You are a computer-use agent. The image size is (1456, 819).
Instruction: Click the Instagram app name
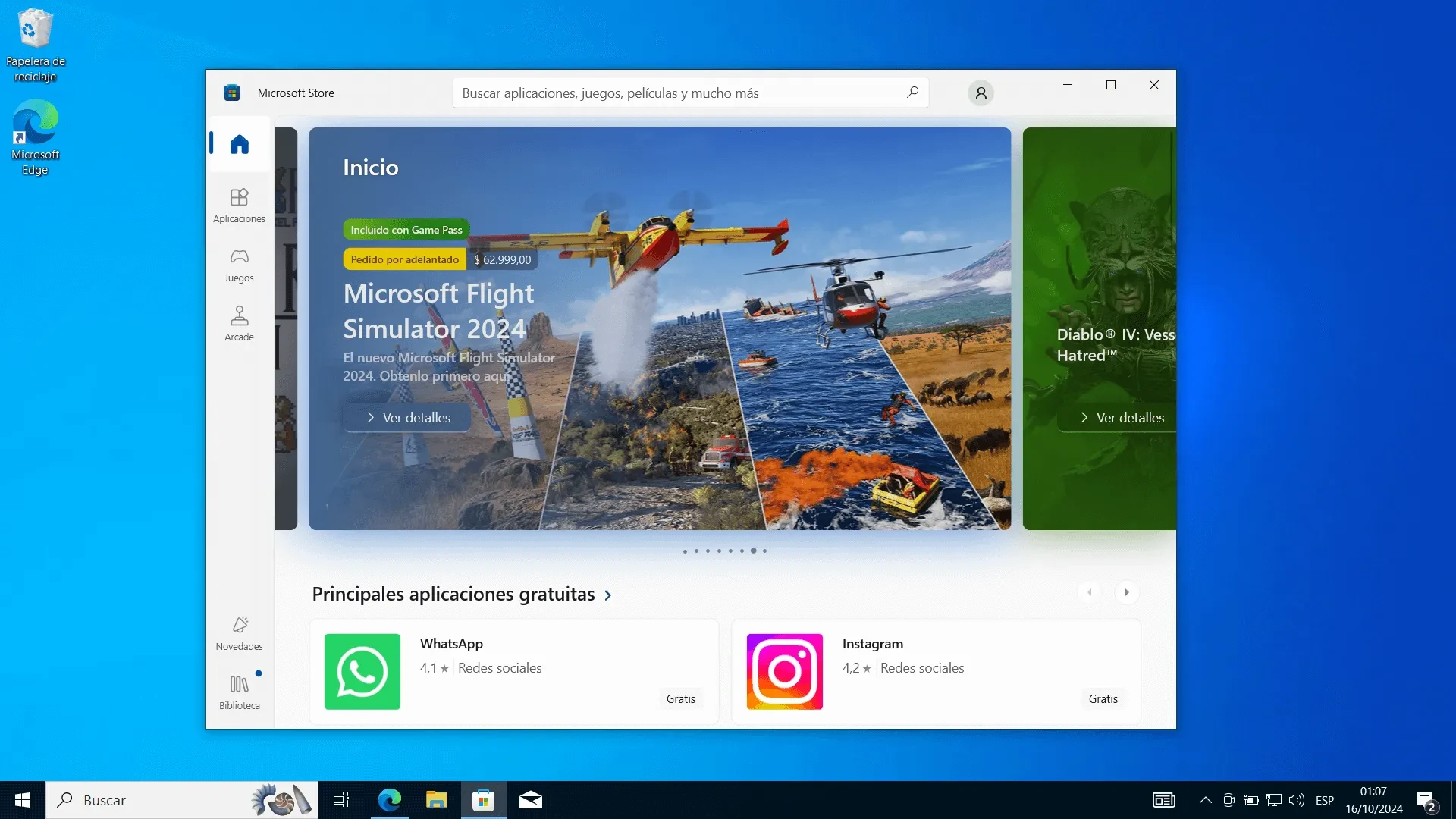coord(873,644)
